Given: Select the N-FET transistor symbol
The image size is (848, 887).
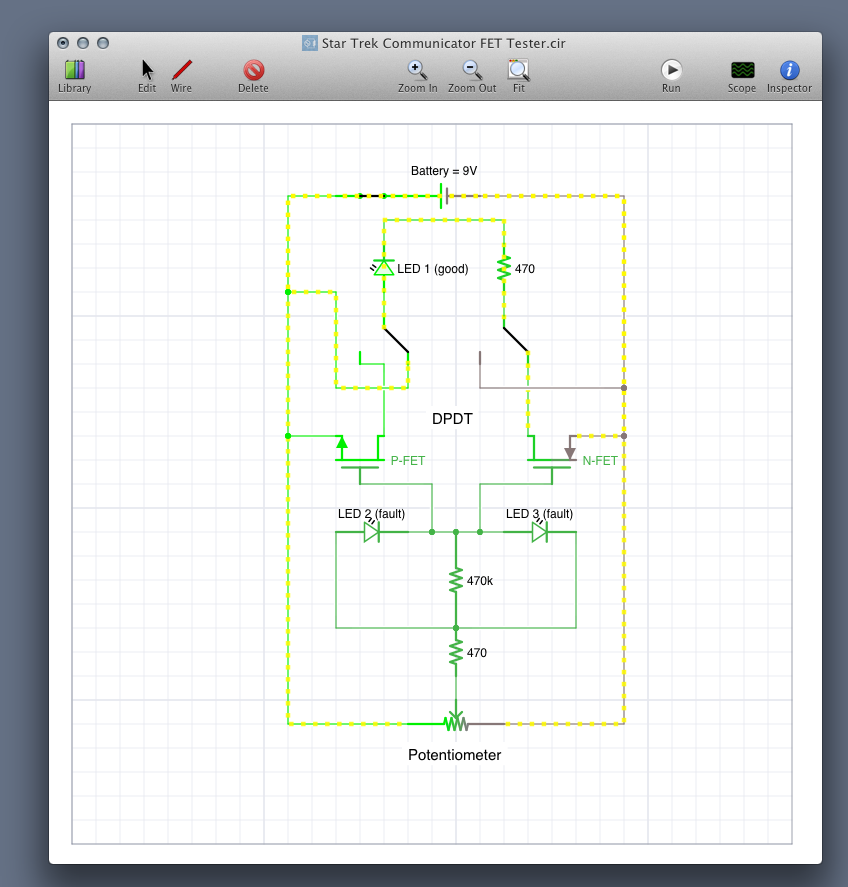Looking at the screenshot, I should tap(552, 460).
